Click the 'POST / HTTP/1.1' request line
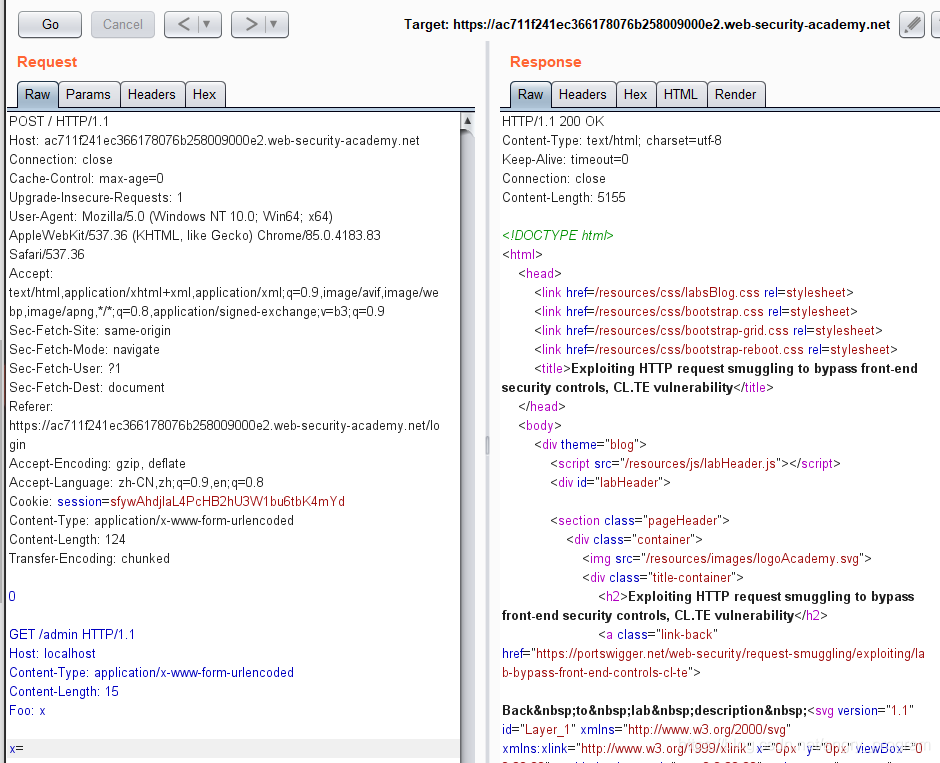 59,121
